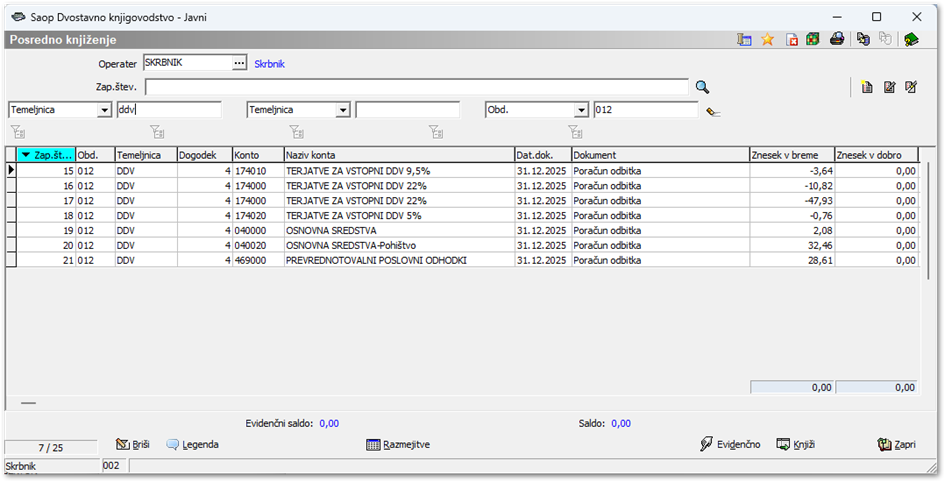Click konto cell 040000
Viewport: 945px width, 482px height.
[258, 231]
